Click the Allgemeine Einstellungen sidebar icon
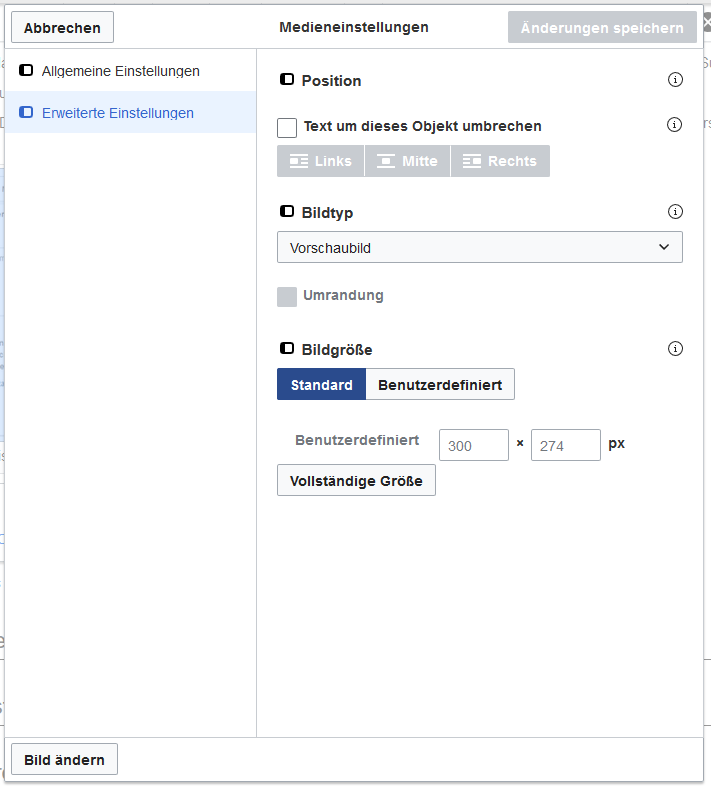711x786 pixels. [26, 70]
